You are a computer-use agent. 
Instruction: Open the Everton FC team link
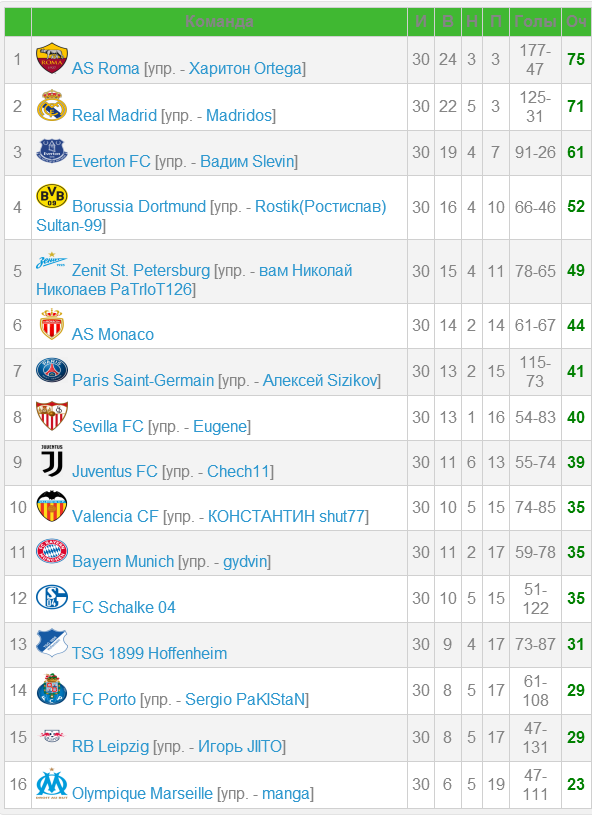click(x=111, y=162)
